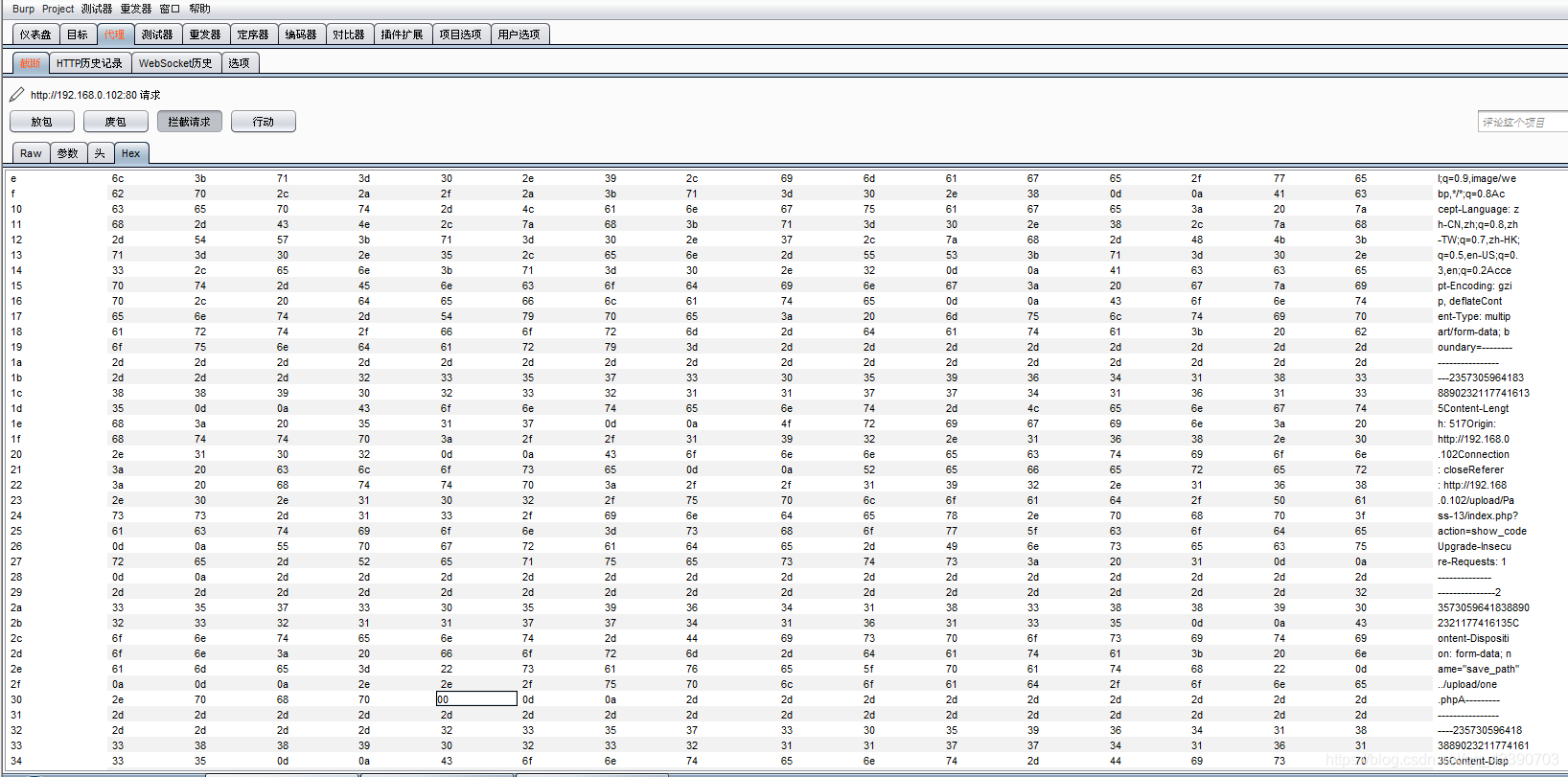Switch to the 仪表盘 dashboard tab

click(35, 34)
